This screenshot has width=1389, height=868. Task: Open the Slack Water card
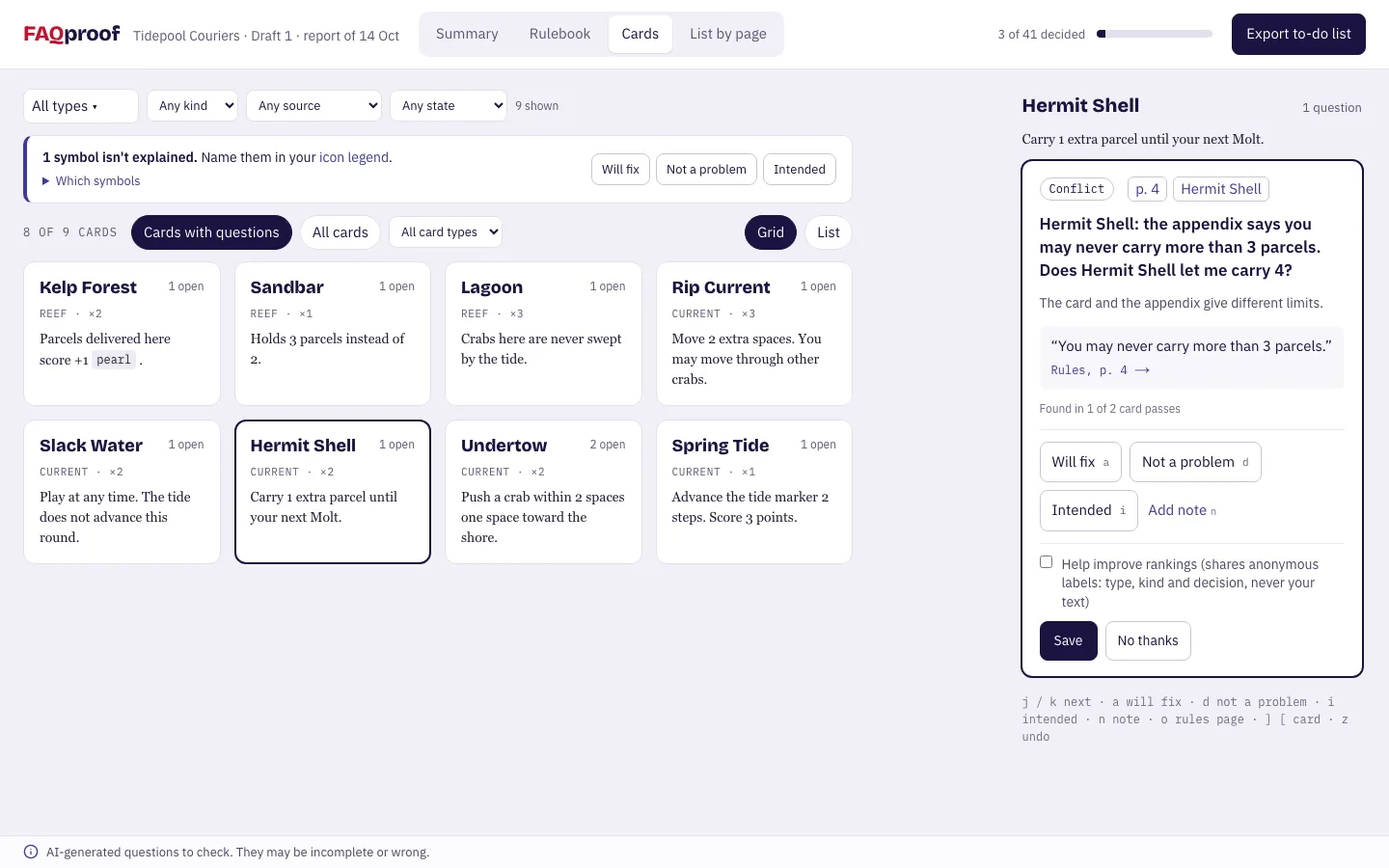click(123, 492)
